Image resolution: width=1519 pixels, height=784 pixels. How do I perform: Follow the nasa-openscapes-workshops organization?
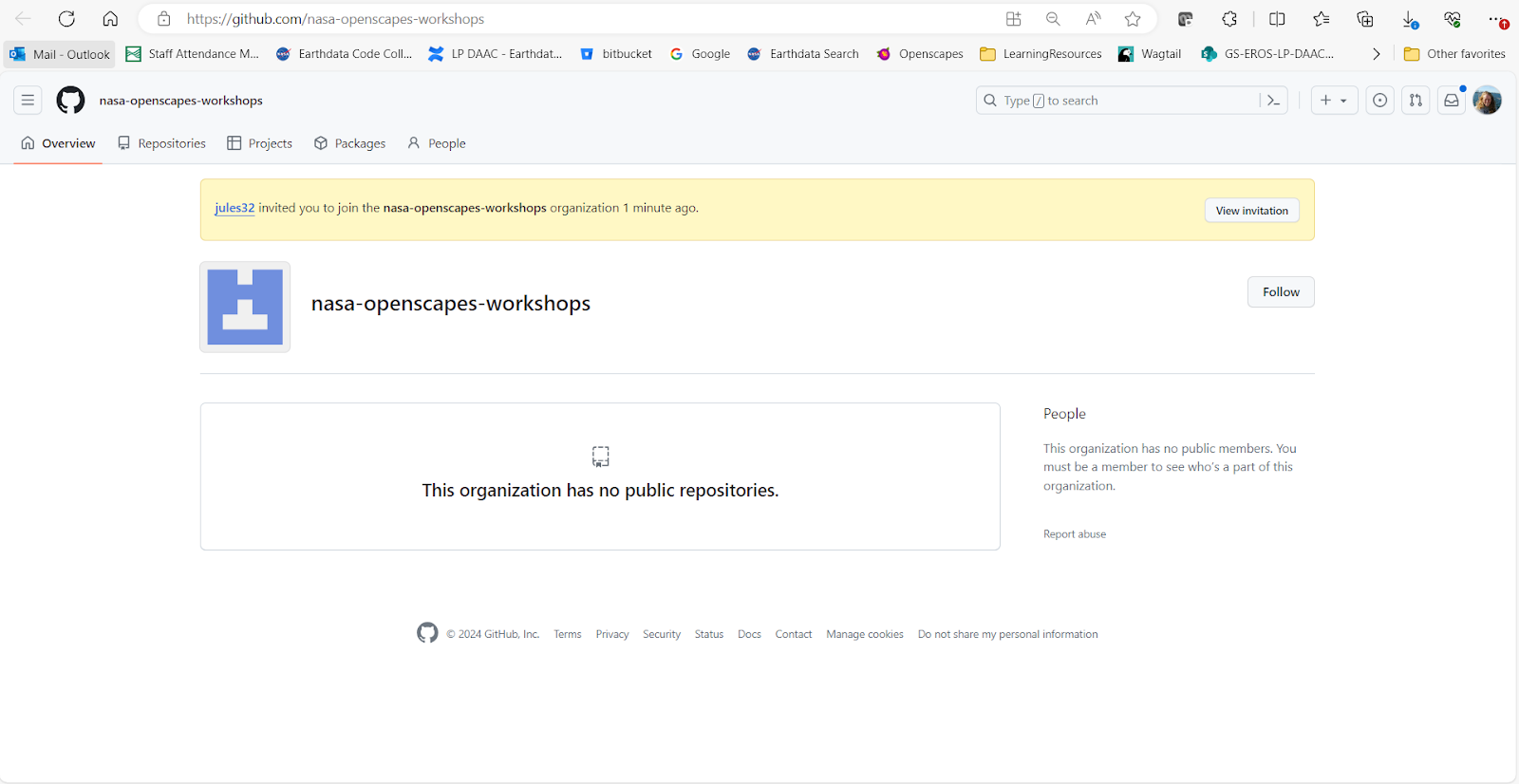[x=1281, y=292]
